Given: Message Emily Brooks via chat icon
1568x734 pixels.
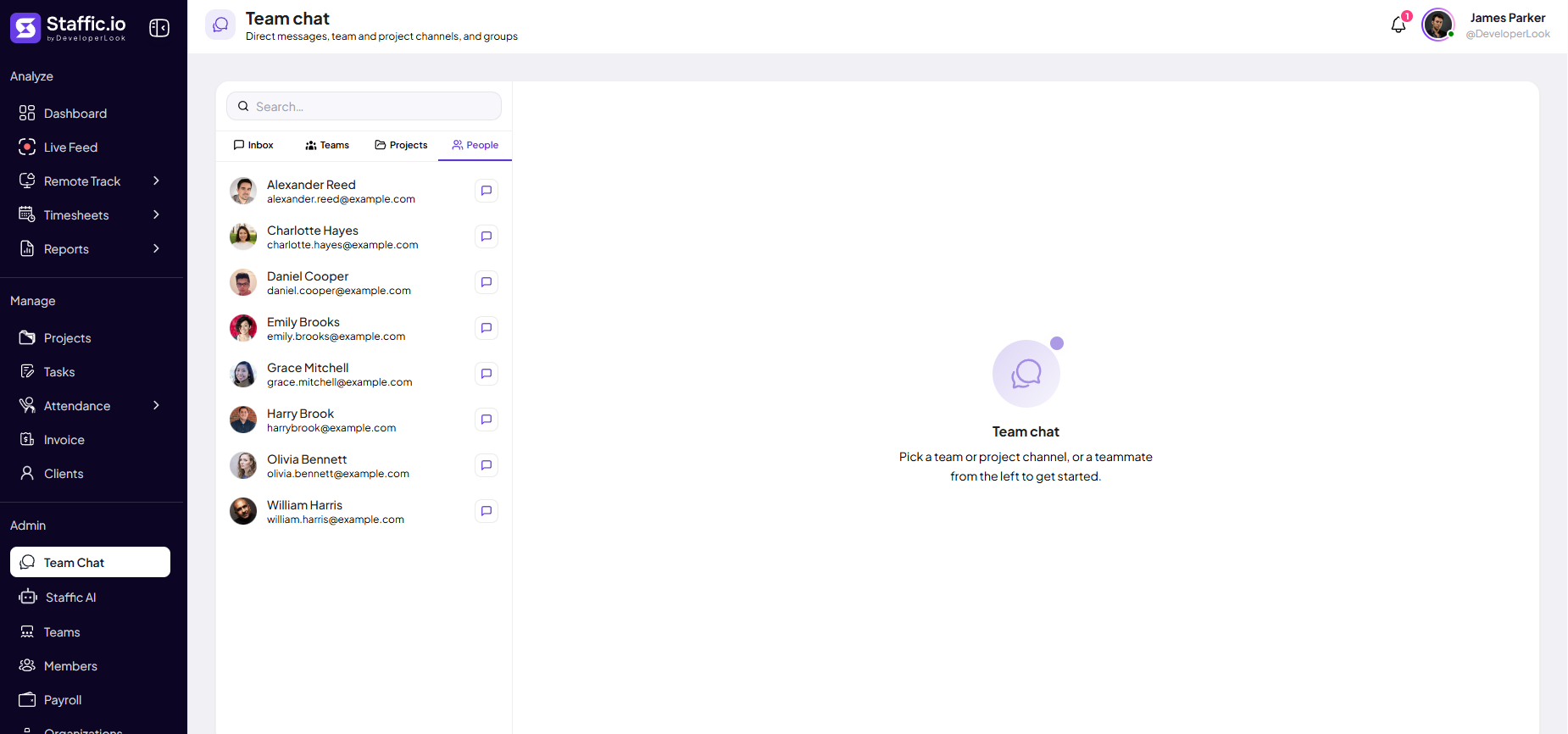Looking at the screenshot, I should point(487,328).
